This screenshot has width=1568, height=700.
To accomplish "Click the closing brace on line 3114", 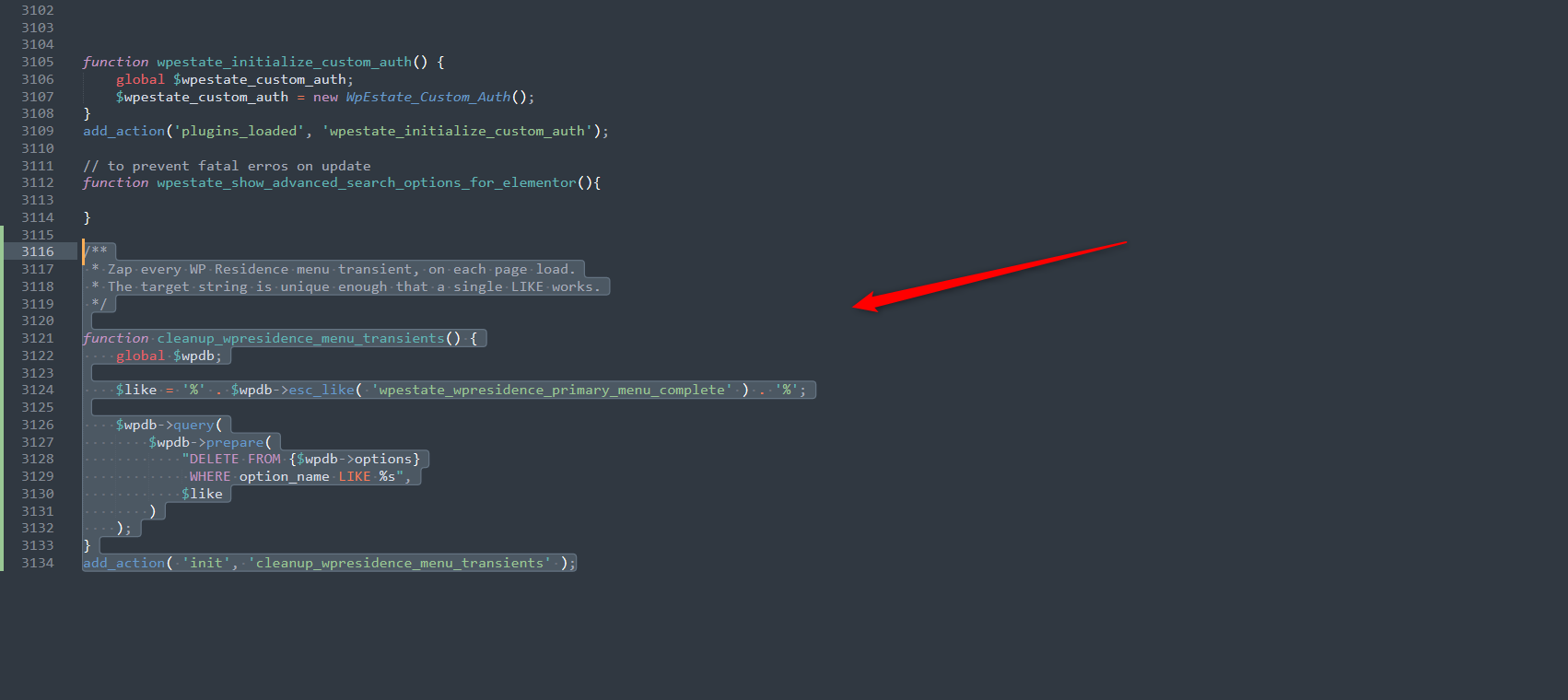I will tap(87, 217).
